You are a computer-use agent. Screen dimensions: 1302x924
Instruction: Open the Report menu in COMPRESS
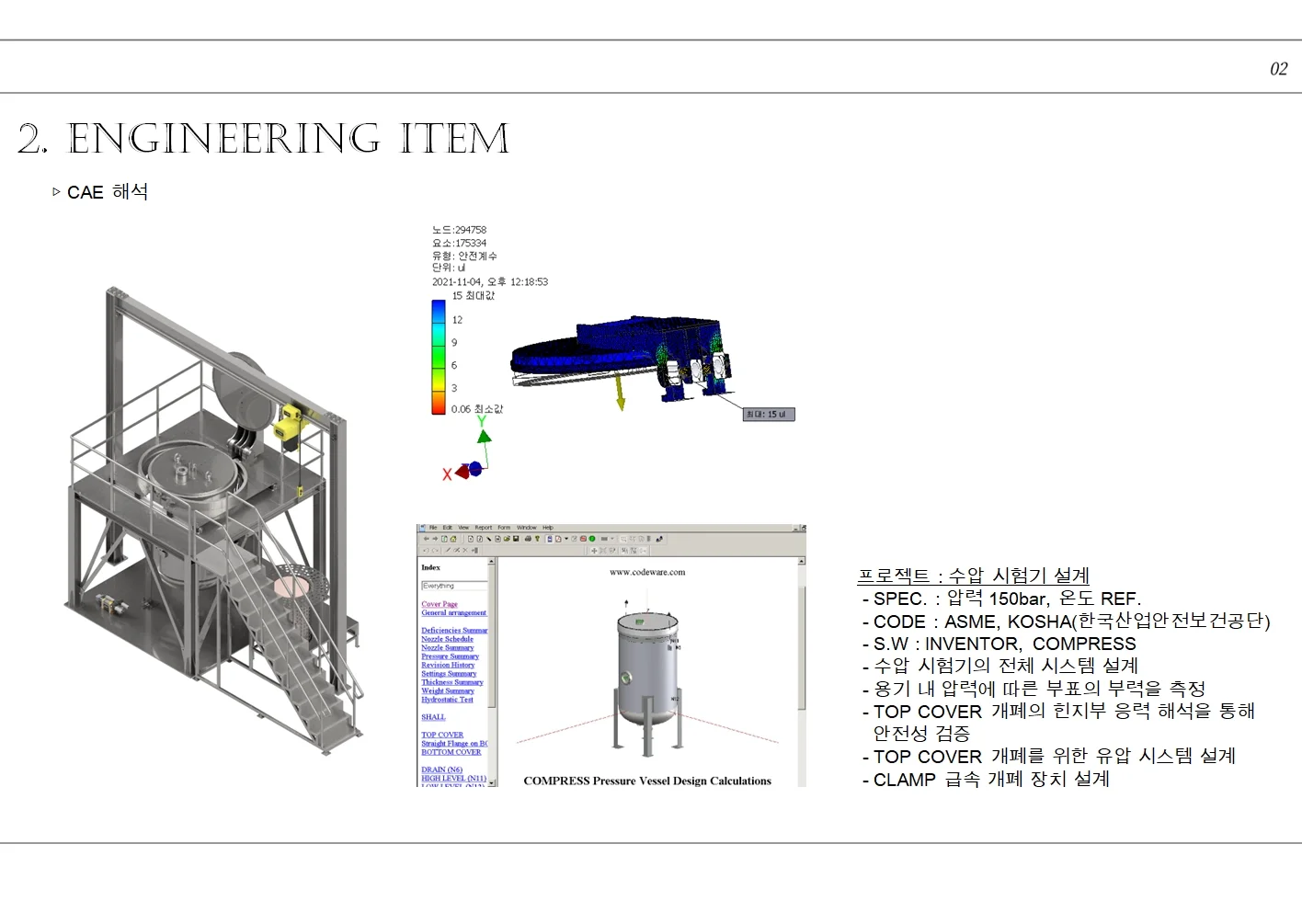point(484,528)
